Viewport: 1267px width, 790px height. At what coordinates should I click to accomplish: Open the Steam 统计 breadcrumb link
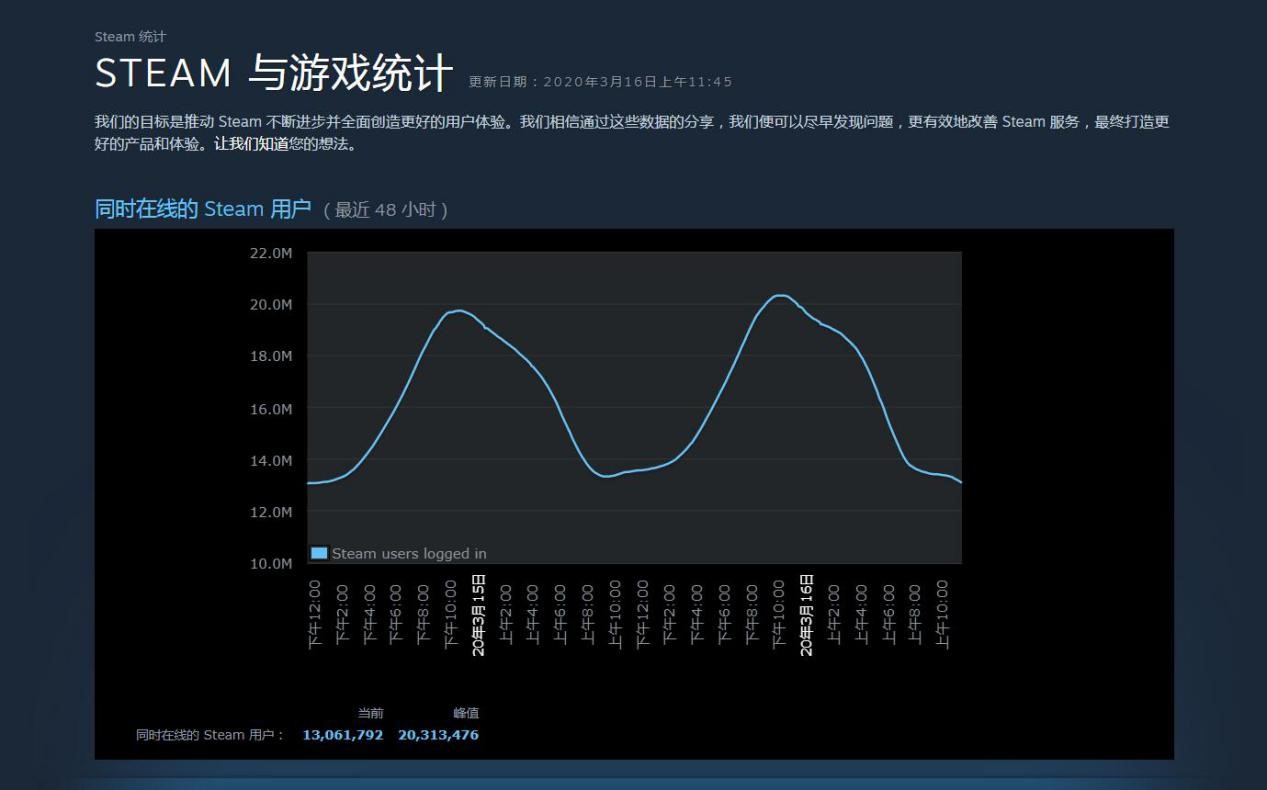tap(130, 37)
